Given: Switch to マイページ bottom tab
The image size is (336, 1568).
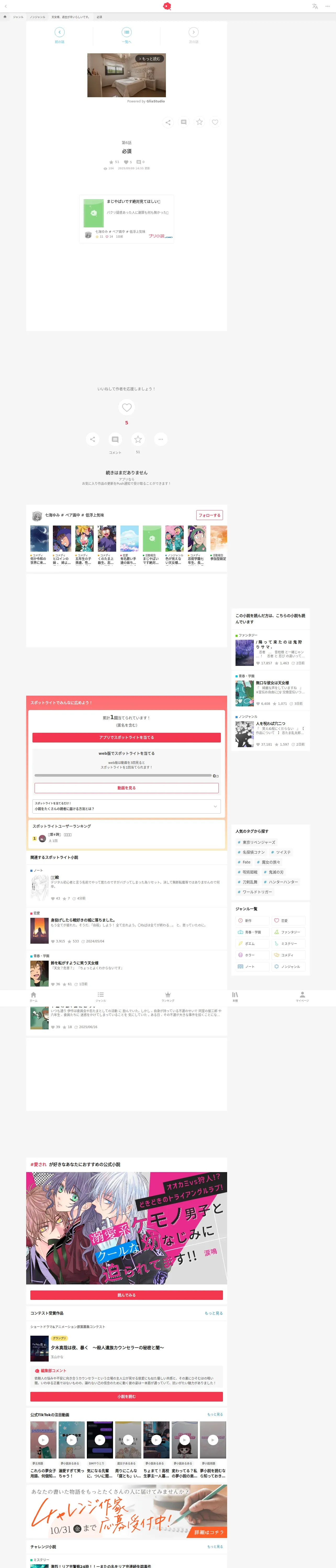Looking at the screenshot, I should [303, 996].
